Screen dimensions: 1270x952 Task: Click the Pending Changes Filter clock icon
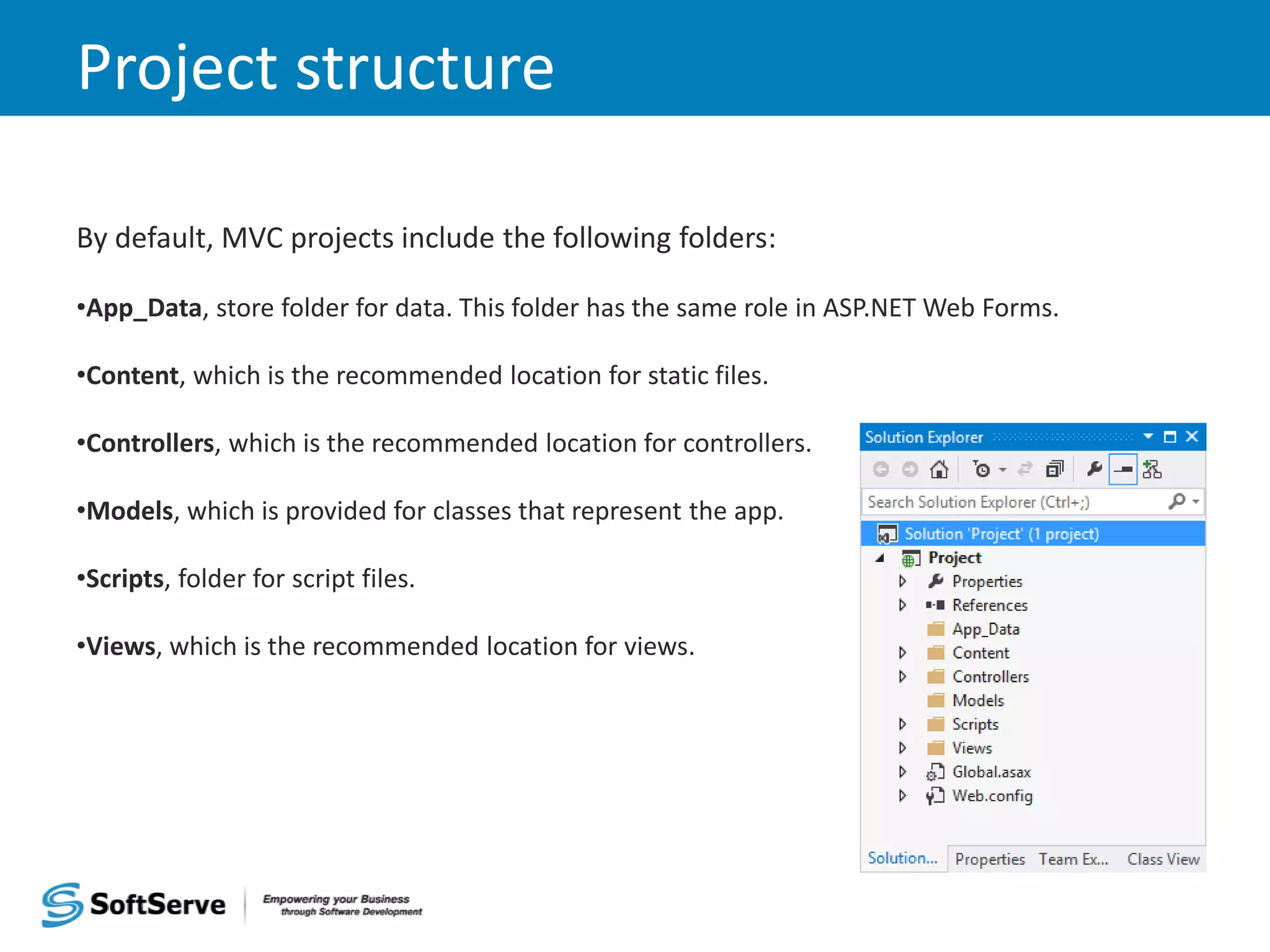pyautogui.click(x=981, y=470)
